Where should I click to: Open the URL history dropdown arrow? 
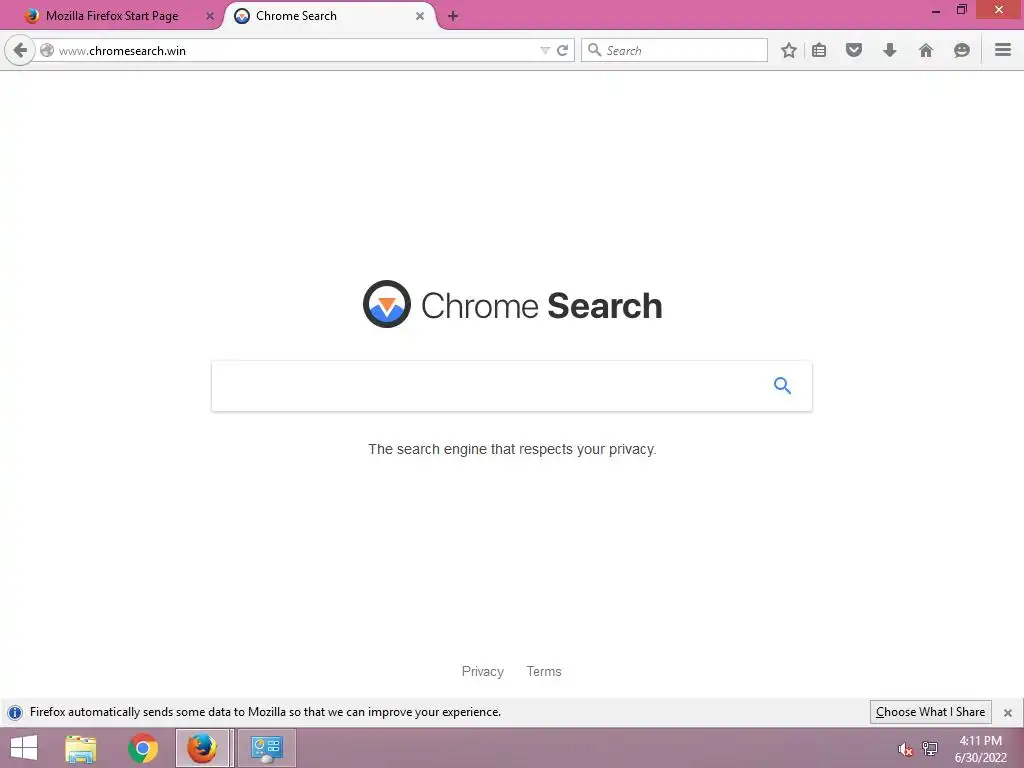click(x=545, y=50)
